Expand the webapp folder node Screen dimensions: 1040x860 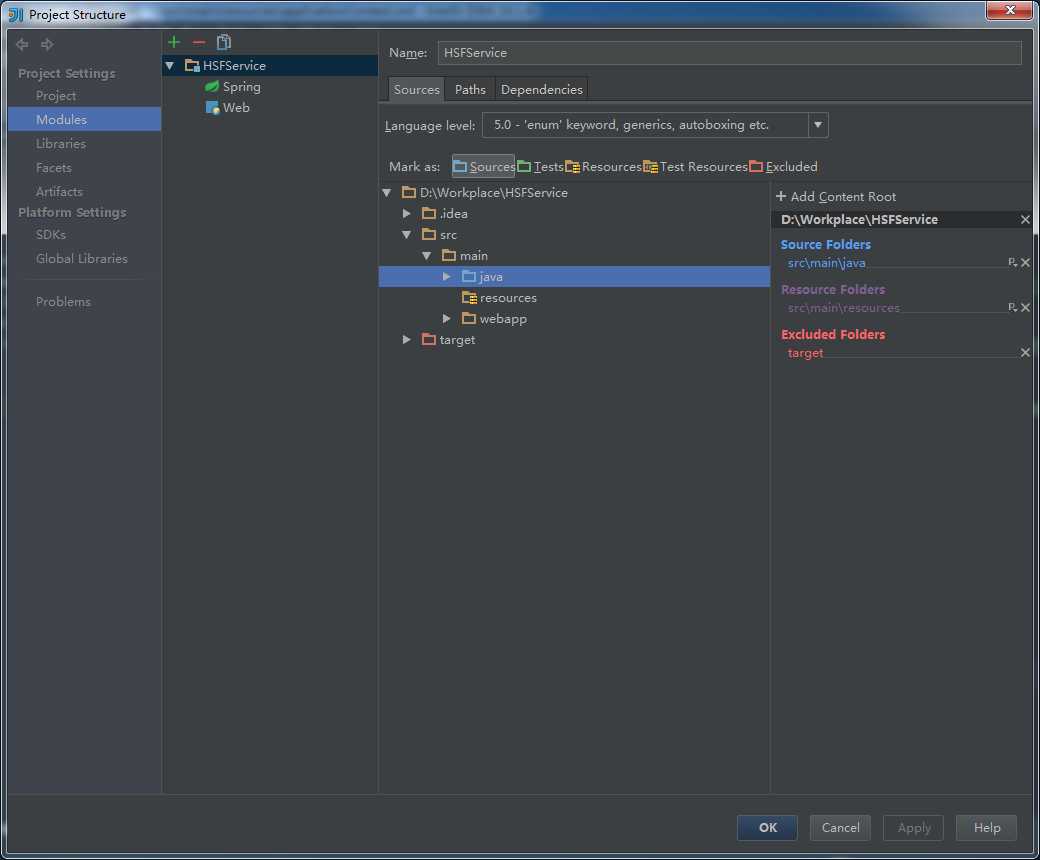point(447,319)
